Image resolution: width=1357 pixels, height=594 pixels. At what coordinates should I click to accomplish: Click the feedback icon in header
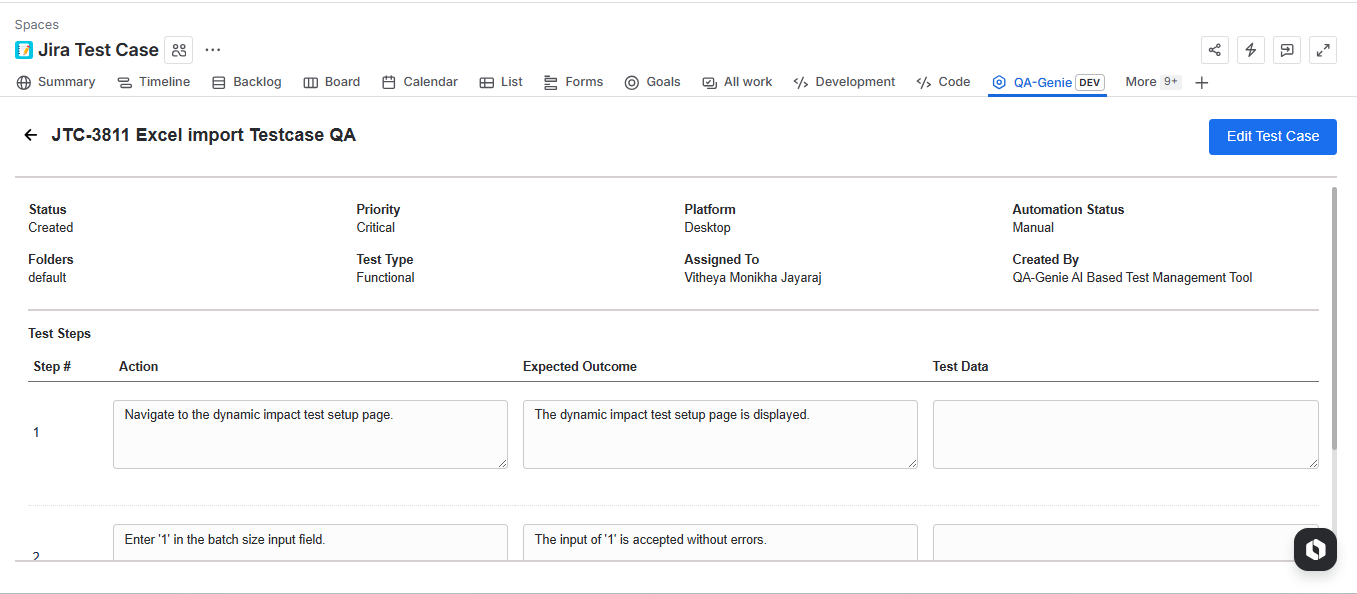click(x=1287, y=50)
